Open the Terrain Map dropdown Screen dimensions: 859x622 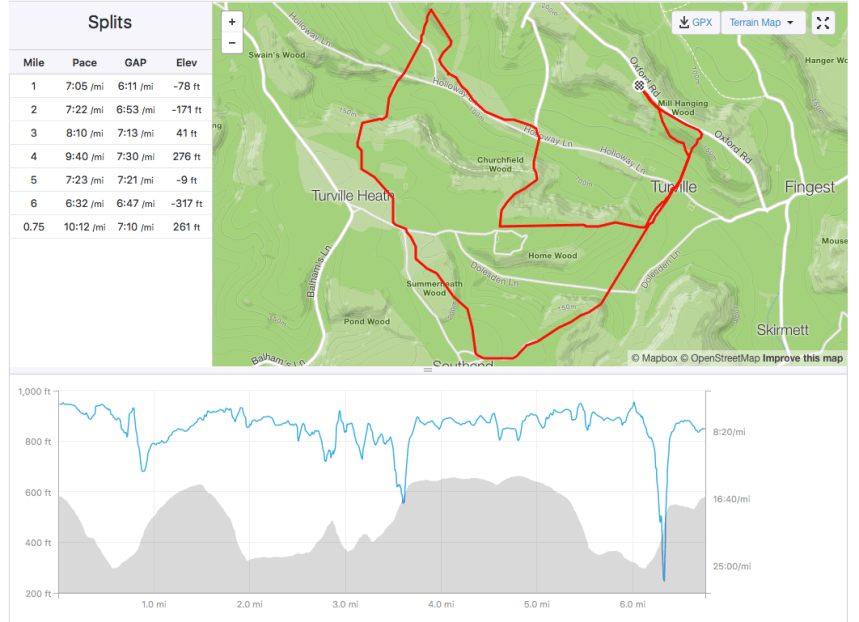point(761,23)
